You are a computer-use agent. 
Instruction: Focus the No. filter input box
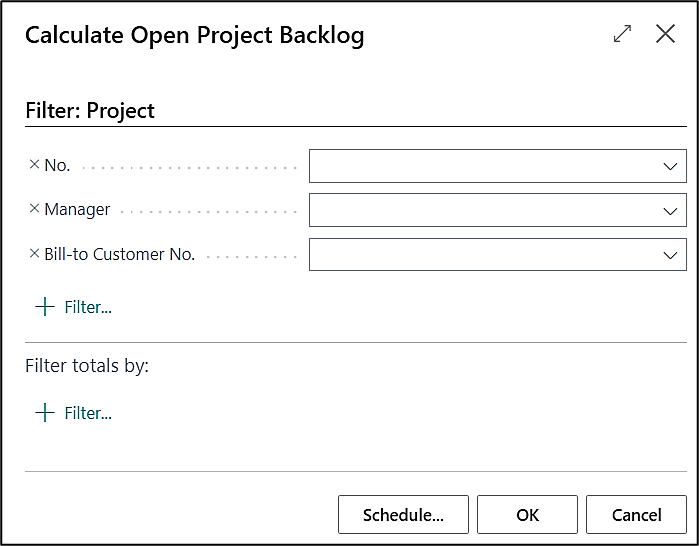point(482,167)
